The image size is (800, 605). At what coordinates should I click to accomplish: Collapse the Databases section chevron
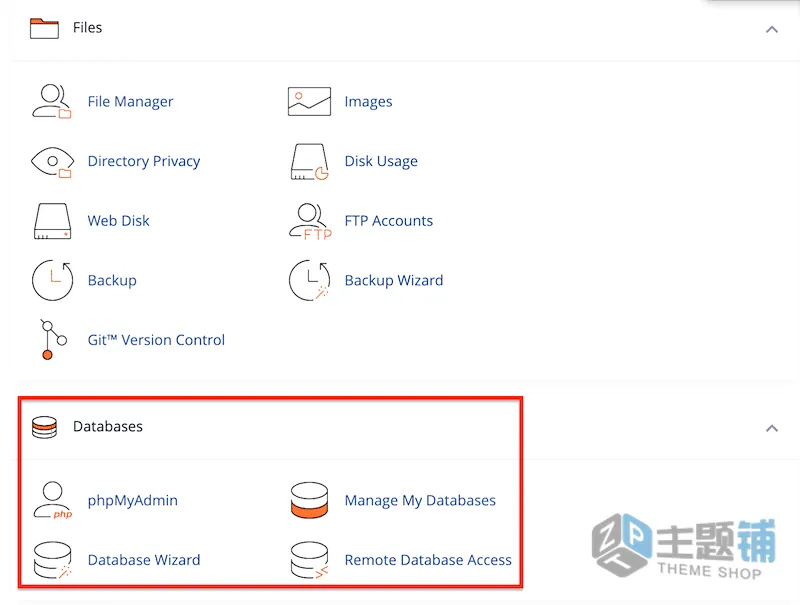(x=772, y=428)
